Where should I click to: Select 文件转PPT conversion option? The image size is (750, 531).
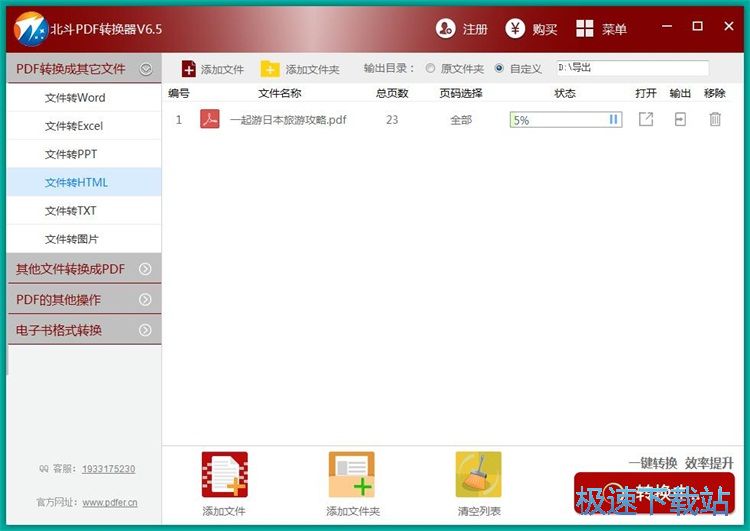pos(84,154)
